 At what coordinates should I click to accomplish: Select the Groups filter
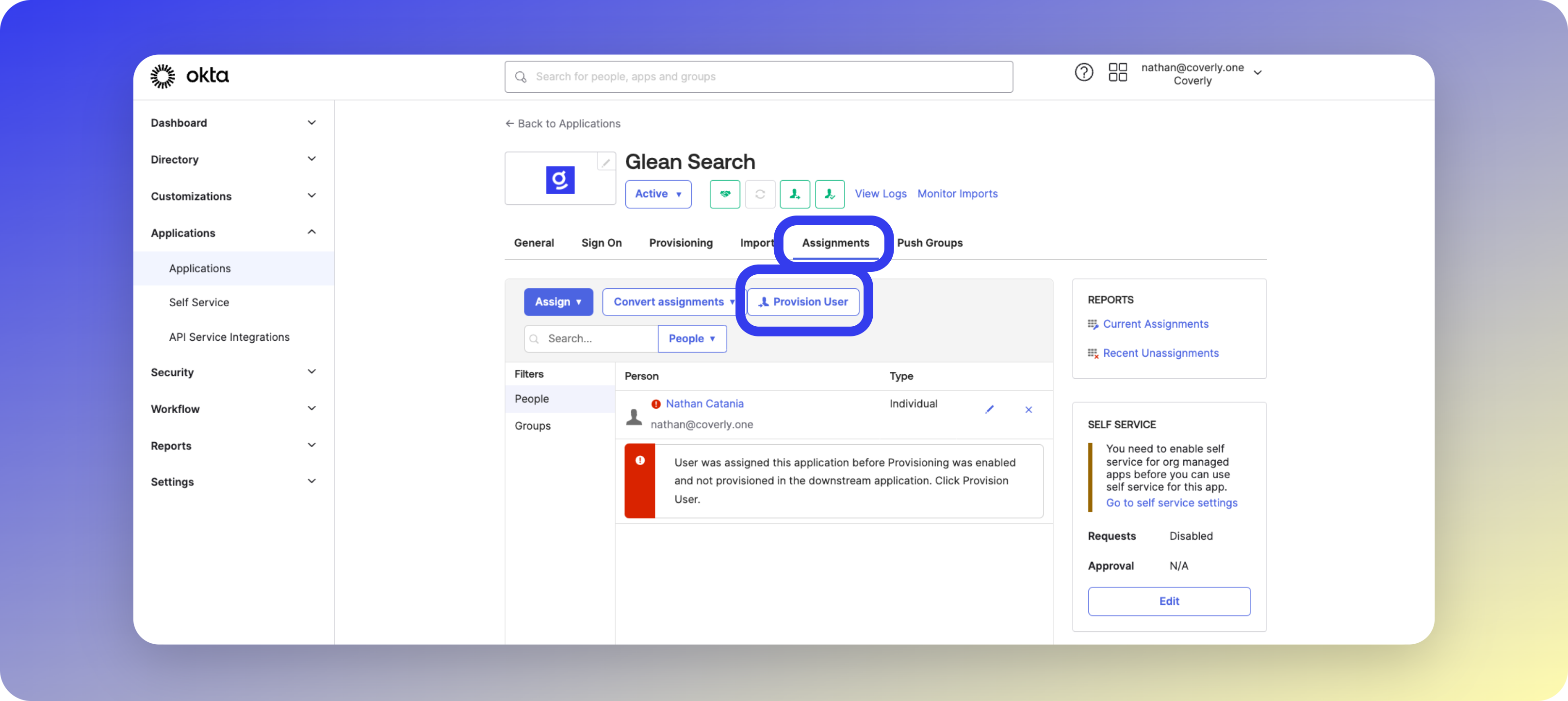pyautogui.click(x=532, y=426)
